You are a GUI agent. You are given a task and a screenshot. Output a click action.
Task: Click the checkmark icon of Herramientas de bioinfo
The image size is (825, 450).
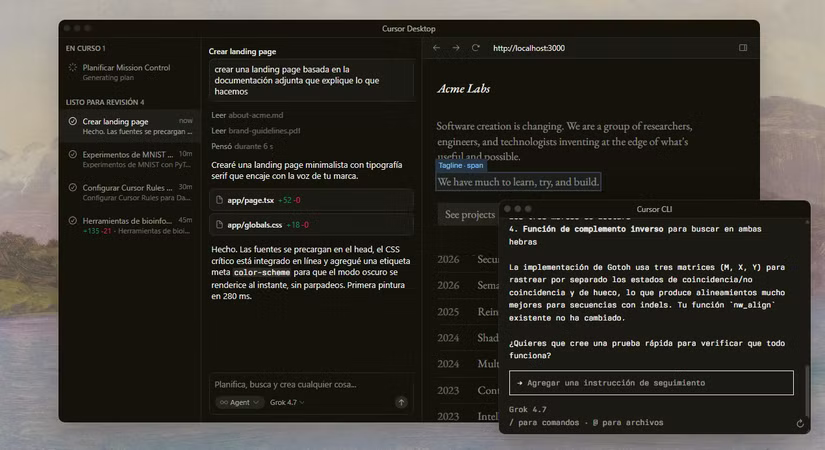tap(73, 221)
